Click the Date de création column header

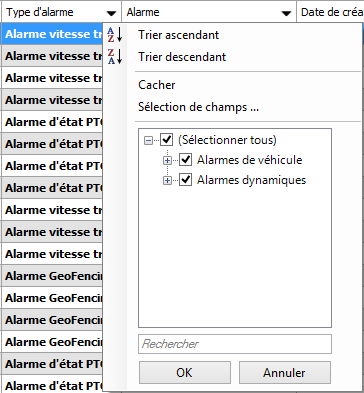330,12
